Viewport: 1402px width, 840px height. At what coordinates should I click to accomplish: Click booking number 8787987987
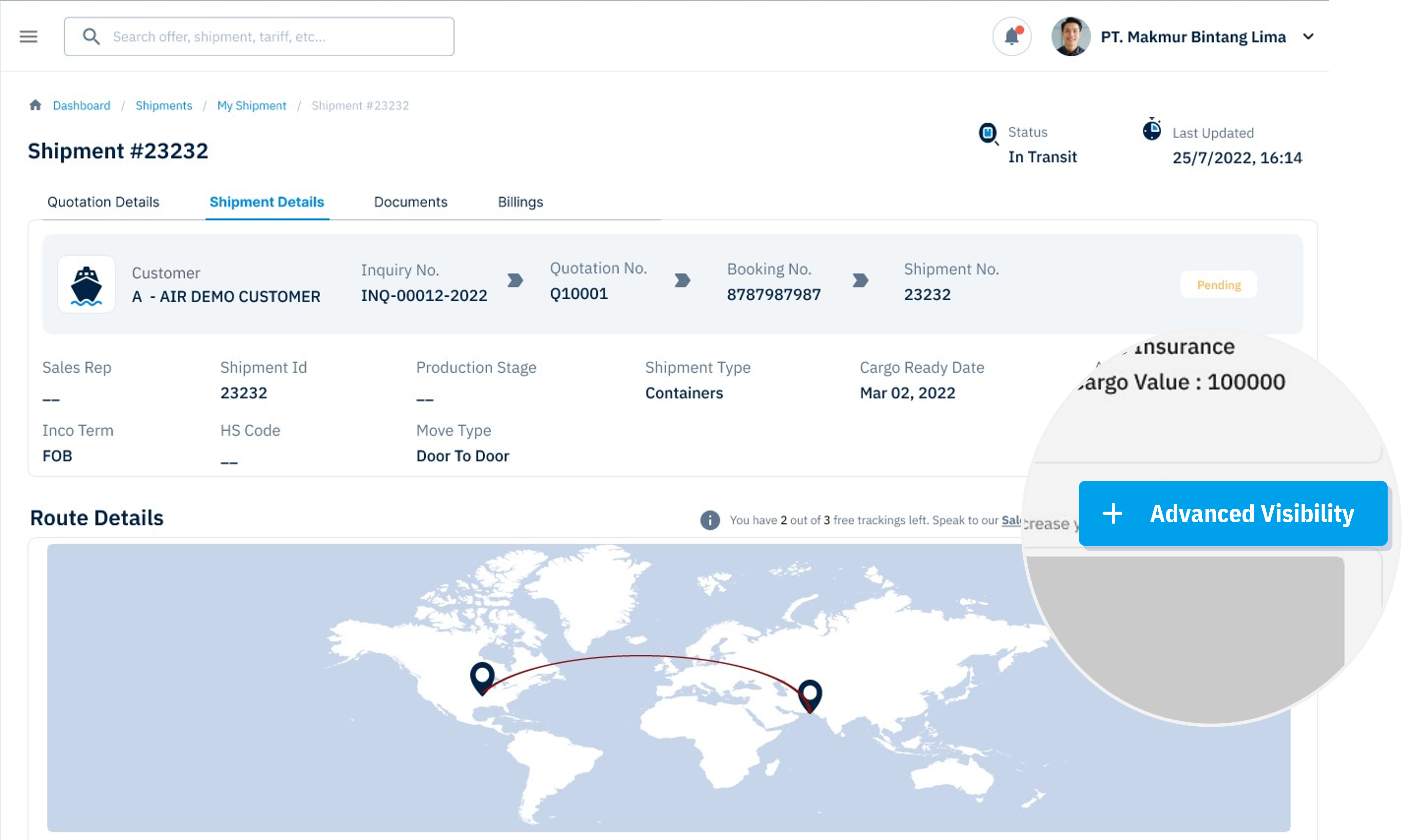point(774,294)
